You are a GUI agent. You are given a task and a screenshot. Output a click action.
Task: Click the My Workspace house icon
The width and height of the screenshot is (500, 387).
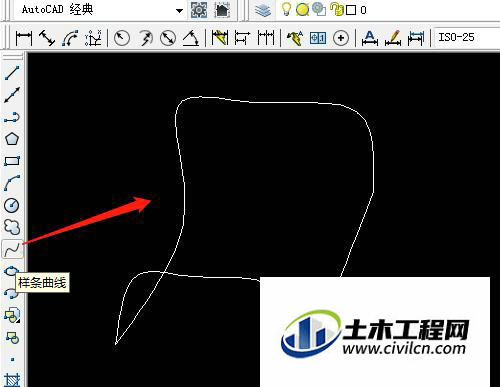pos(223,10)
